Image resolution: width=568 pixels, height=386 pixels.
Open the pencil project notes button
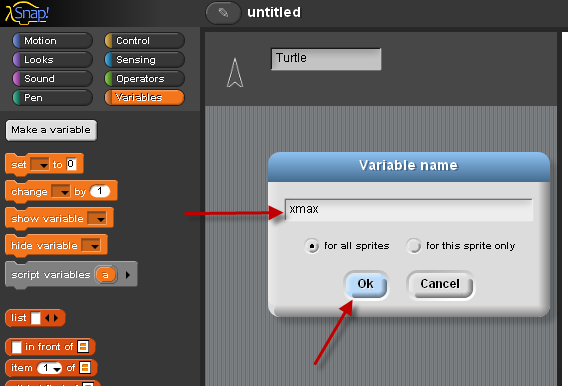[x=223, y=13]
